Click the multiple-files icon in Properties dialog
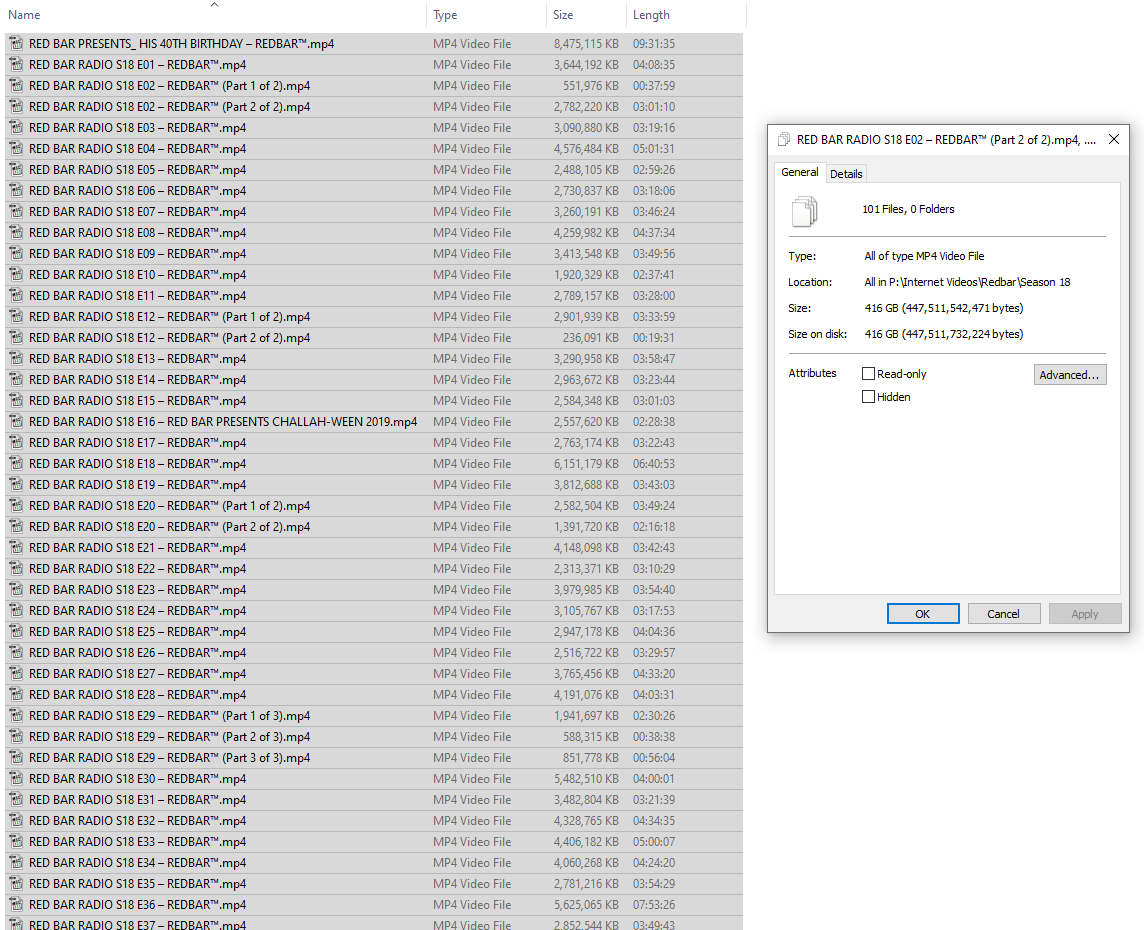This screenshot has height=930, width=1144. (x=805, y=212)
